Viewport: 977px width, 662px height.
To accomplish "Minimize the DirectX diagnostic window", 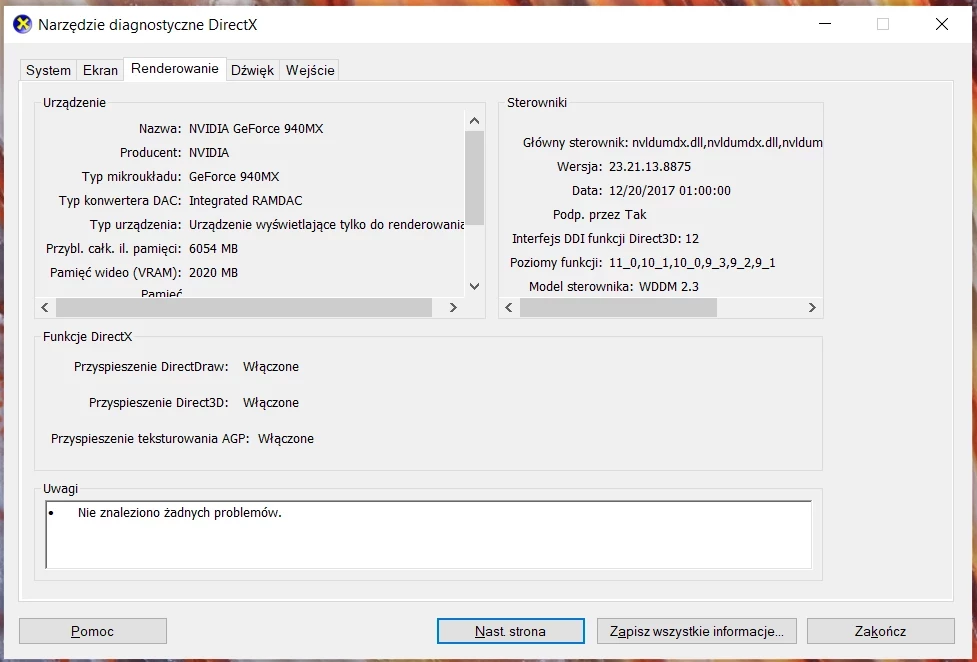I will click(825, 24).
